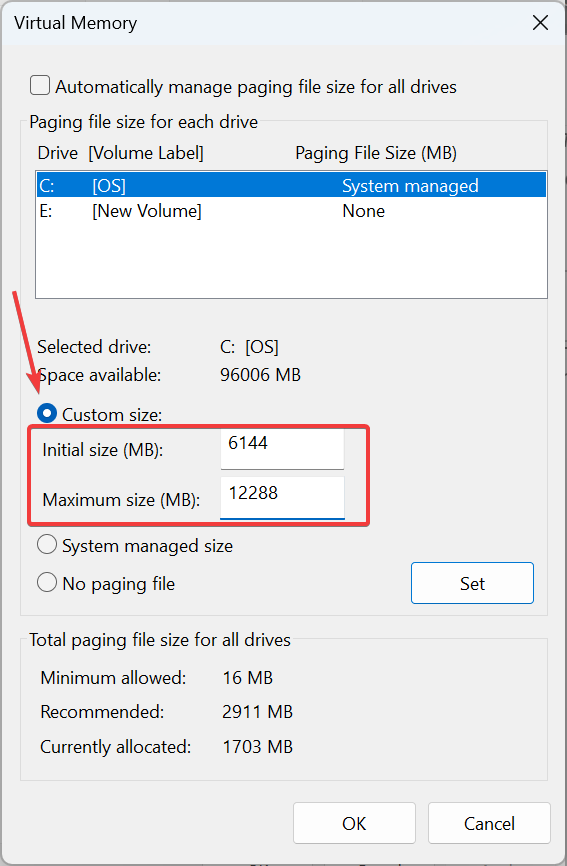Select the E: [New Volume] drive row

(292, 211)
